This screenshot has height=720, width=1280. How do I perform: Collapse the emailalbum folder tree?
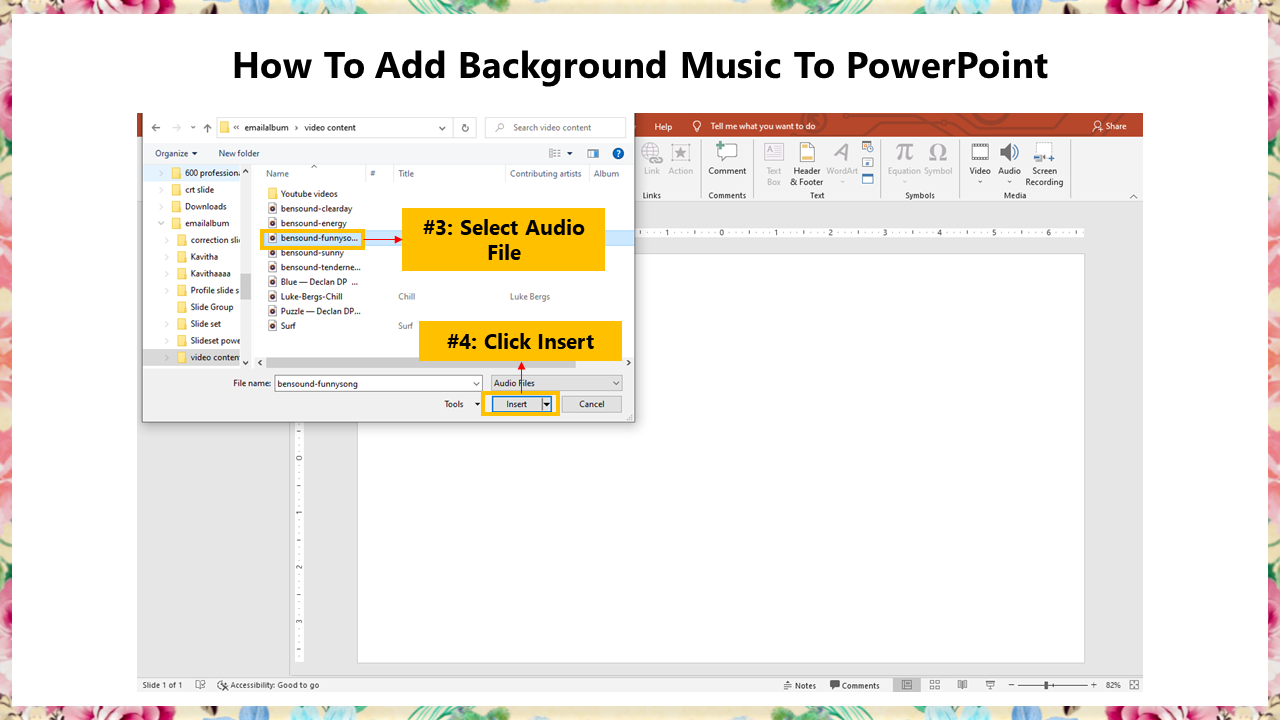(162, 223)
